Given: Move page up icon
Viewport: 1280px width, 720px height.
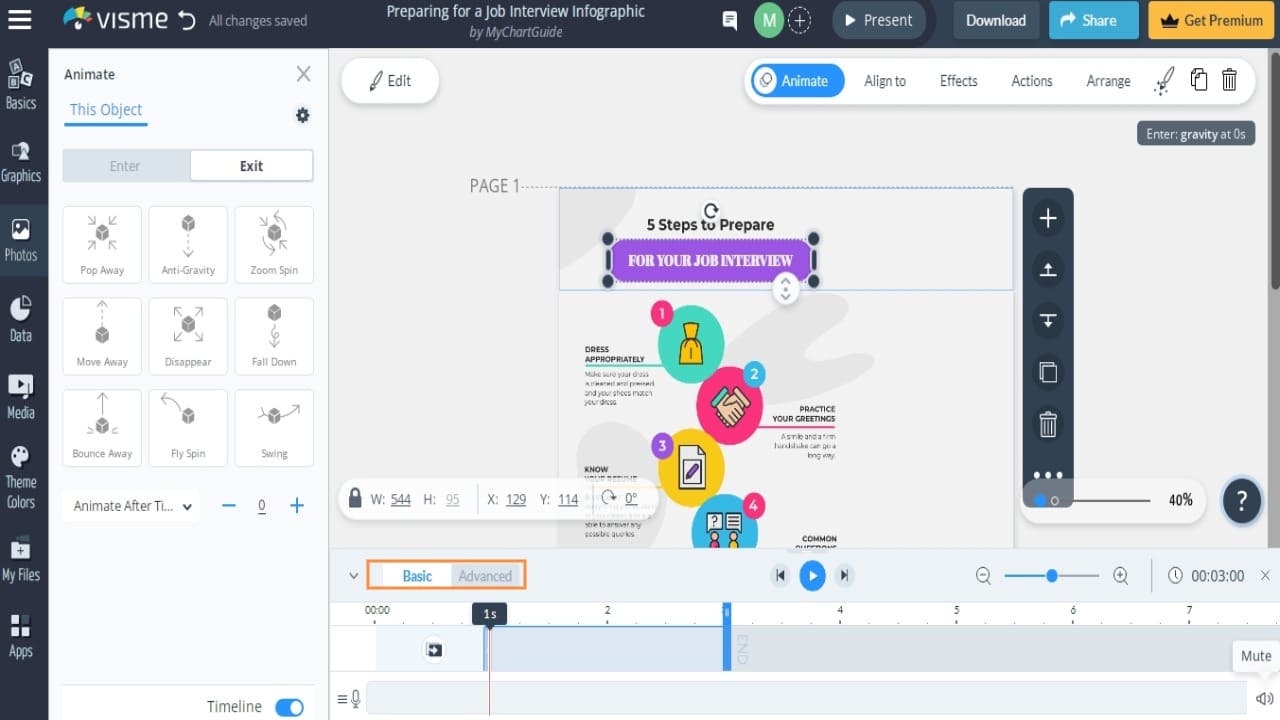Looking at the screenshot, I should pyautogui.click(x=1048, y=269).
